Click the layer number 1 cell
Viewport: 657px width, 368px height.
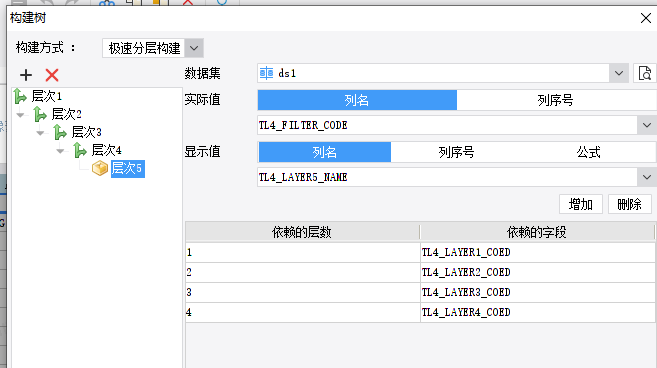tap(303, 252)
